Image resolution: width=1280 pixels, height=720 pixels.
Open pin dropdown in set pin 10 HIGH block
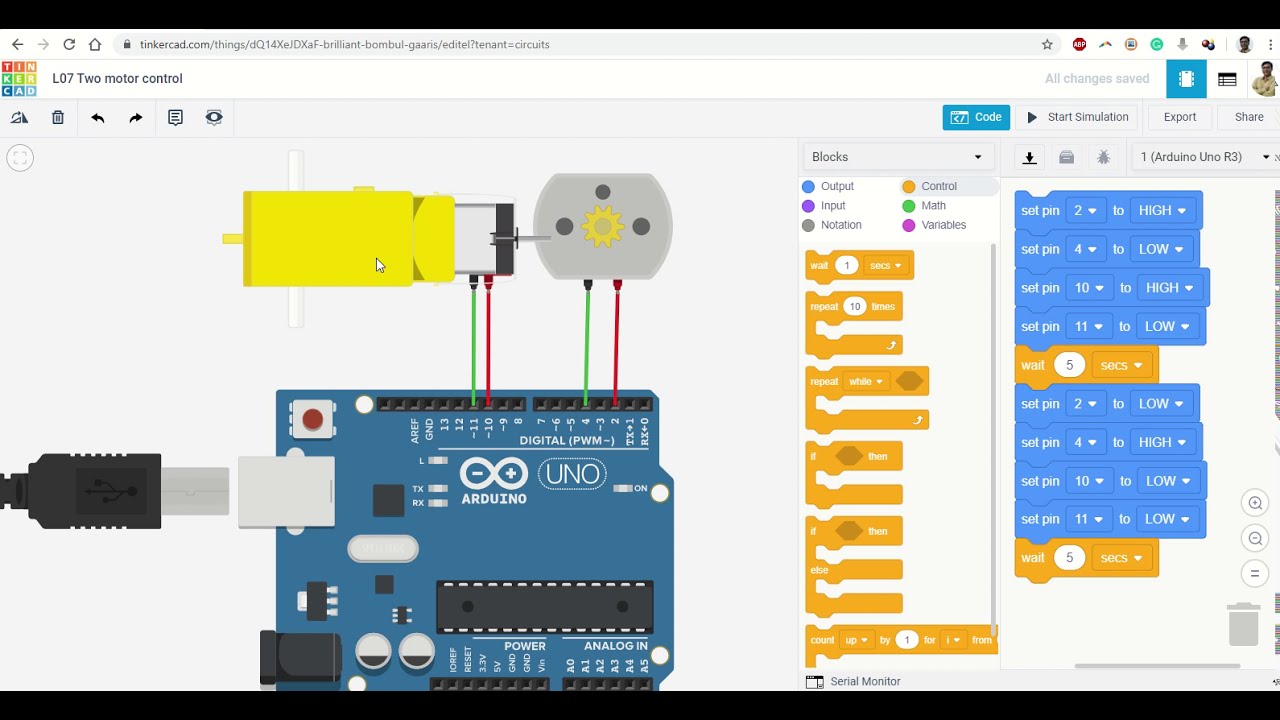pos(1089,288)
